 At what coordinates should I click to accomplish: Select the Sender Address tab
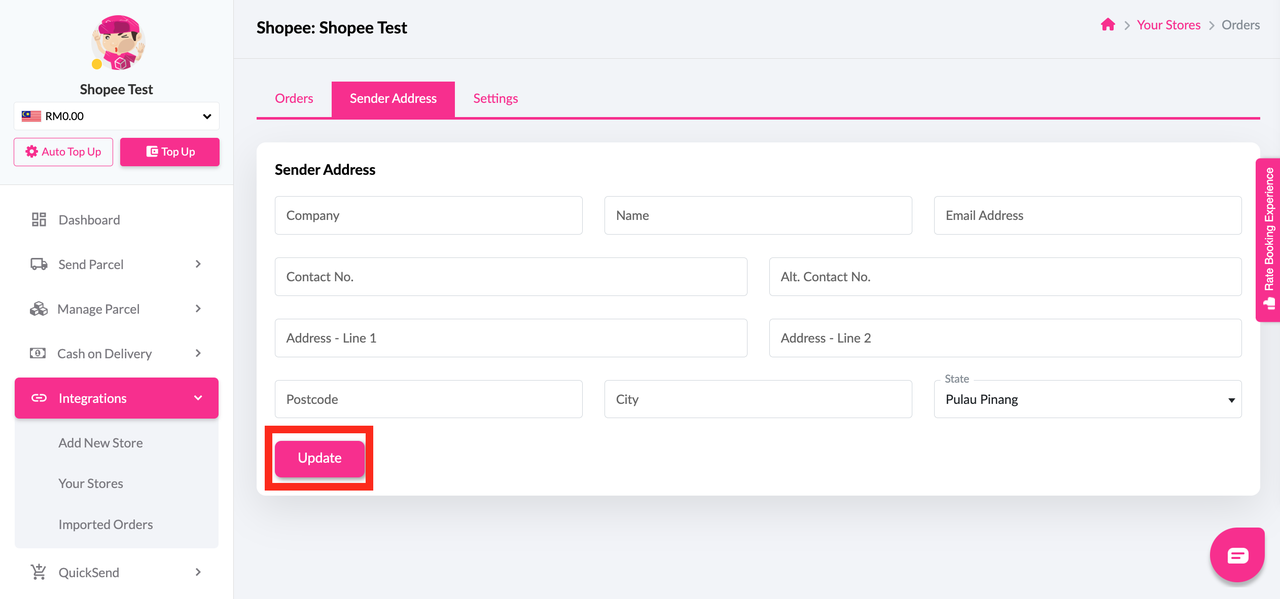(x=393, y=99)
